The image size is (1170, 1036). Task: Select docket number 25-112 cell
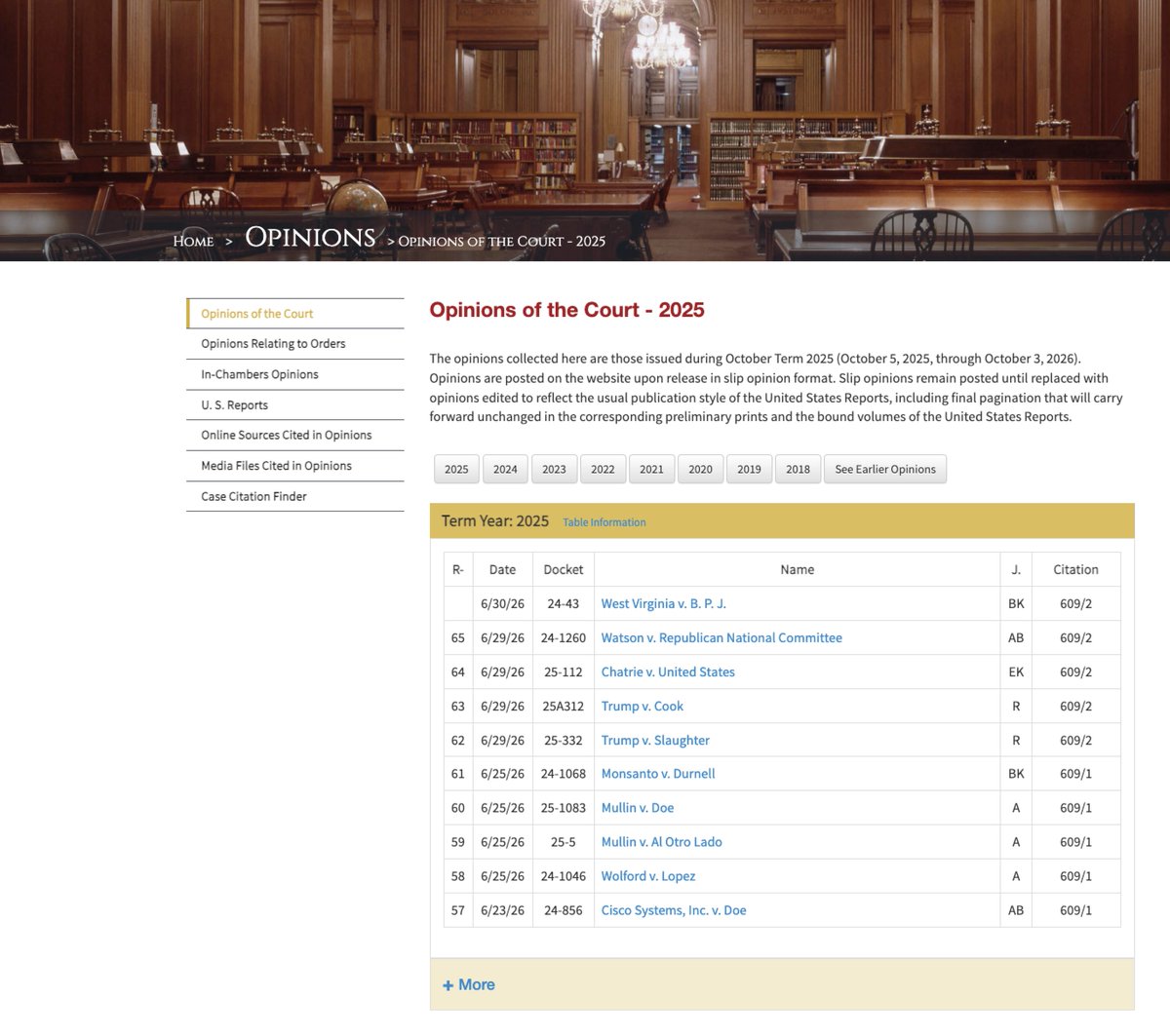[x=564, y=672]
